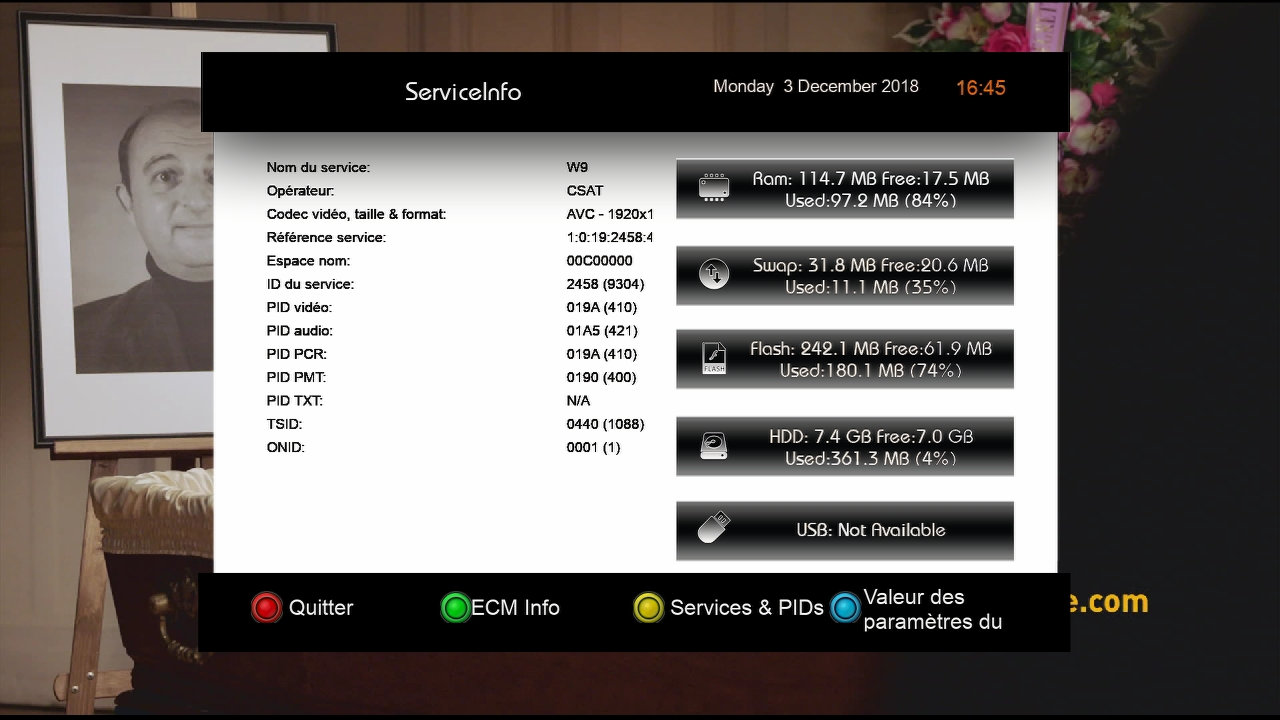This screenshot has height=720, width=1280.
Task: Open Services & PIDs label
Action: 747,607
